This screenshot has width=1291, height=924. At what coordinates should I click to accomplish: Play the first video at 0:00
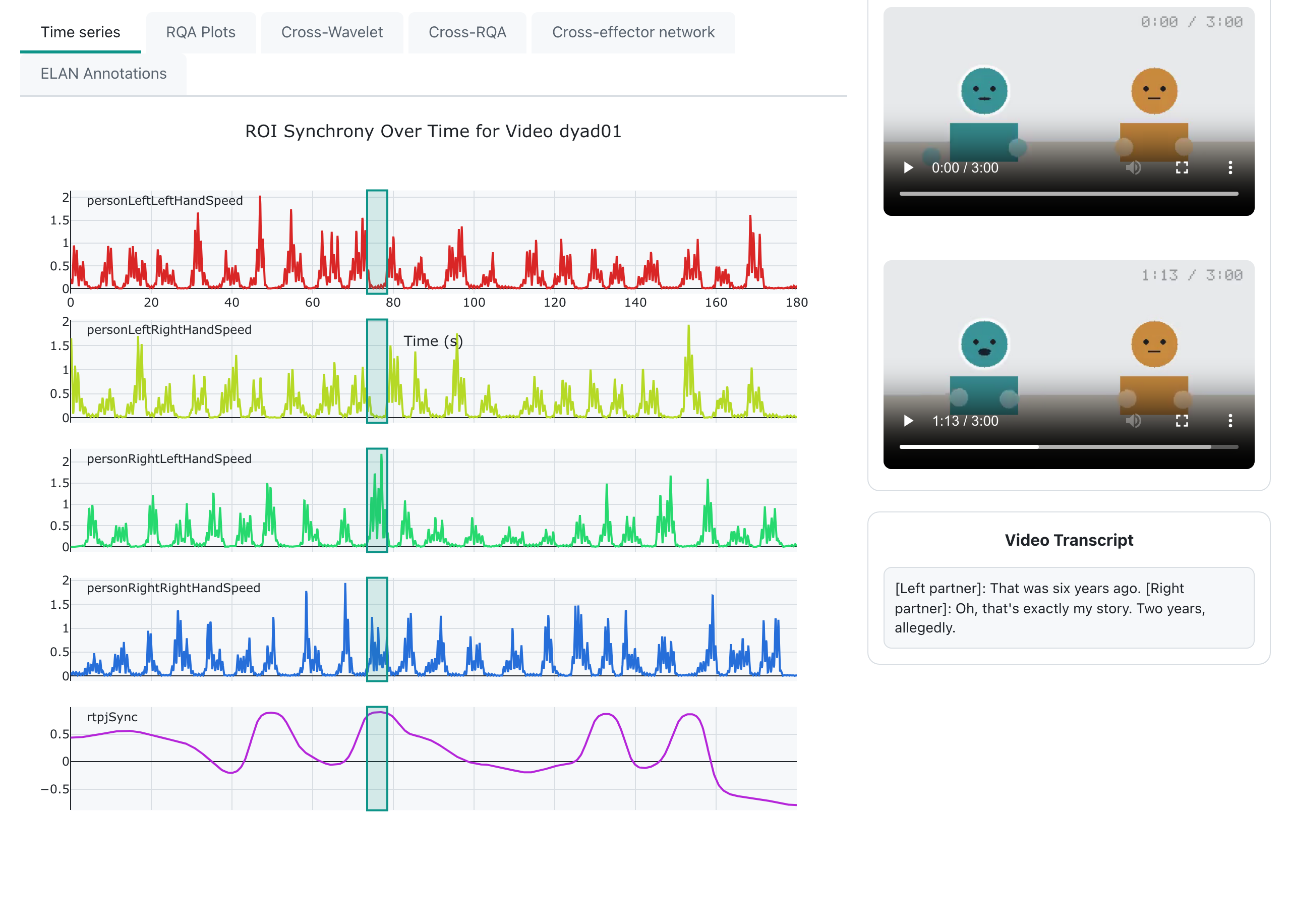908,168
